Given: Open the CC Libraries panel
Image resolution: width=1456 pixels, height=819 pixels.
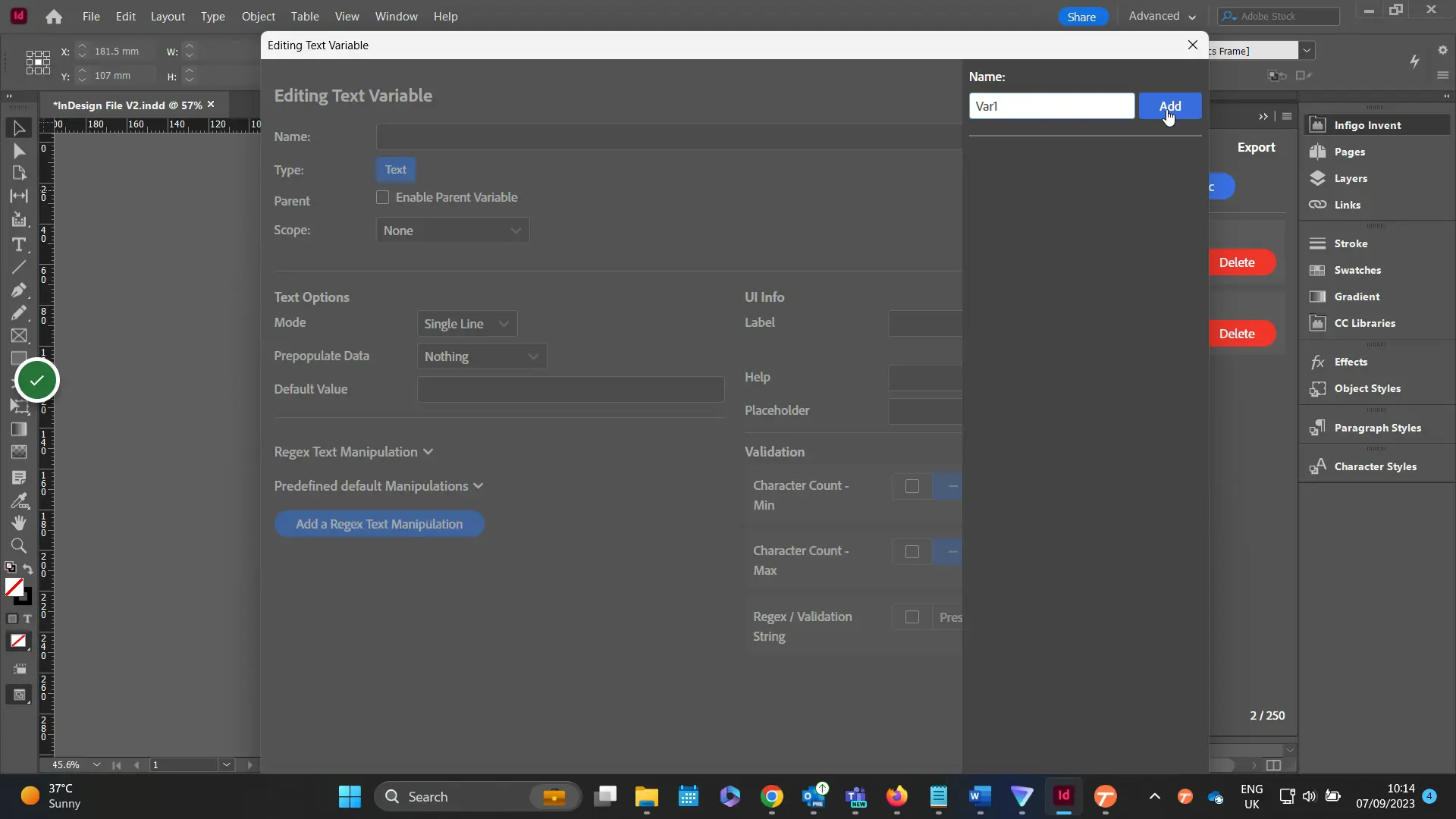Looking at the screenshot, I should click(x=1364, y=323).
